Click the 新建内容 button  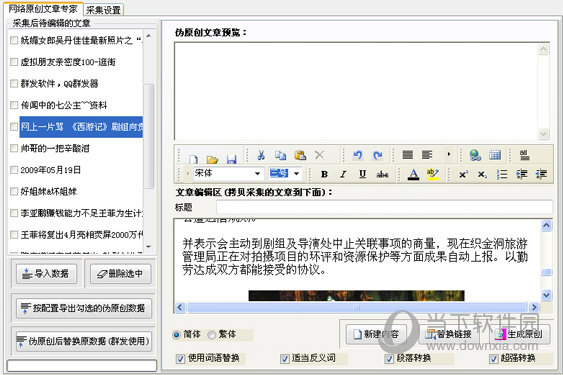(376, 334)
